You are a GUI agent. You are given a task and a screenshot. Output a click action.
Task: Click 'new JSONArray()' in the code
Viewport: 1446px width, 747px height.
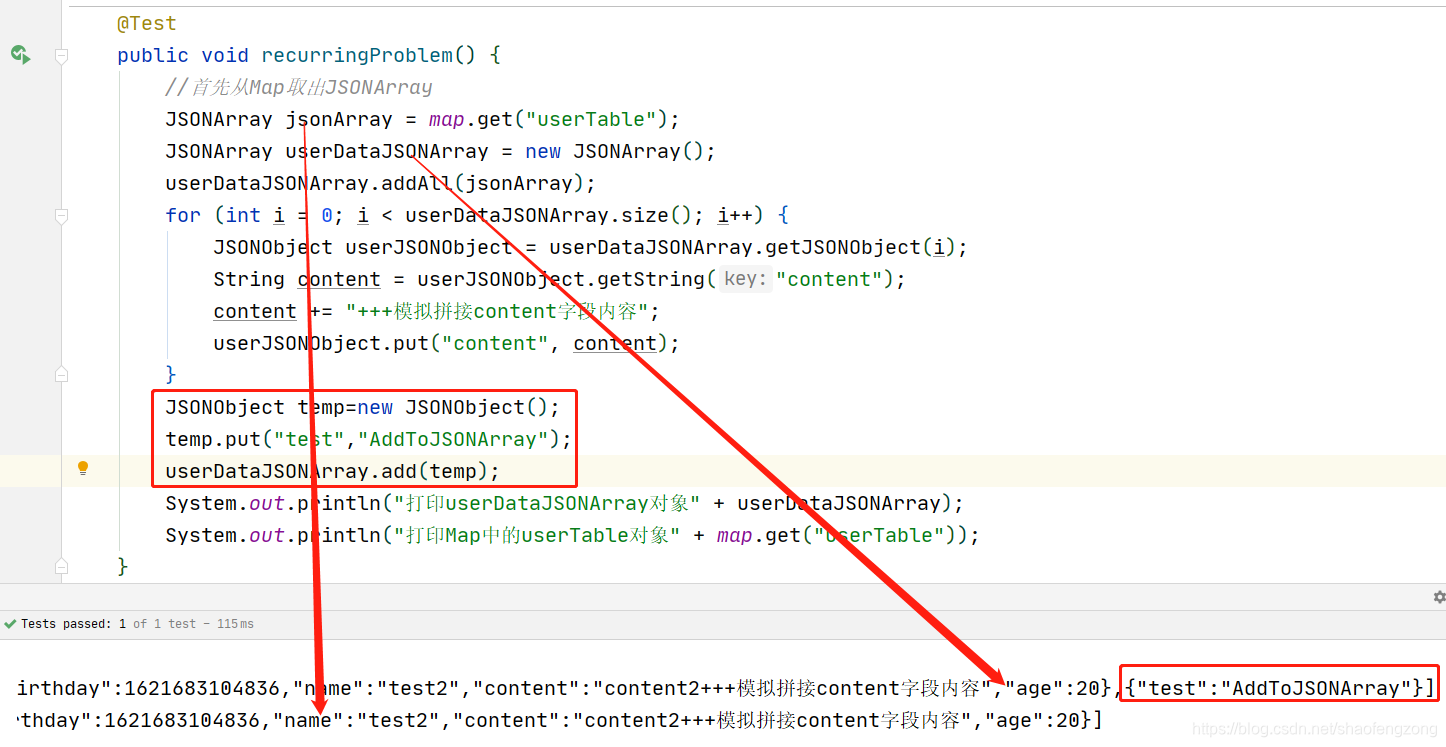tap(615, 151)
